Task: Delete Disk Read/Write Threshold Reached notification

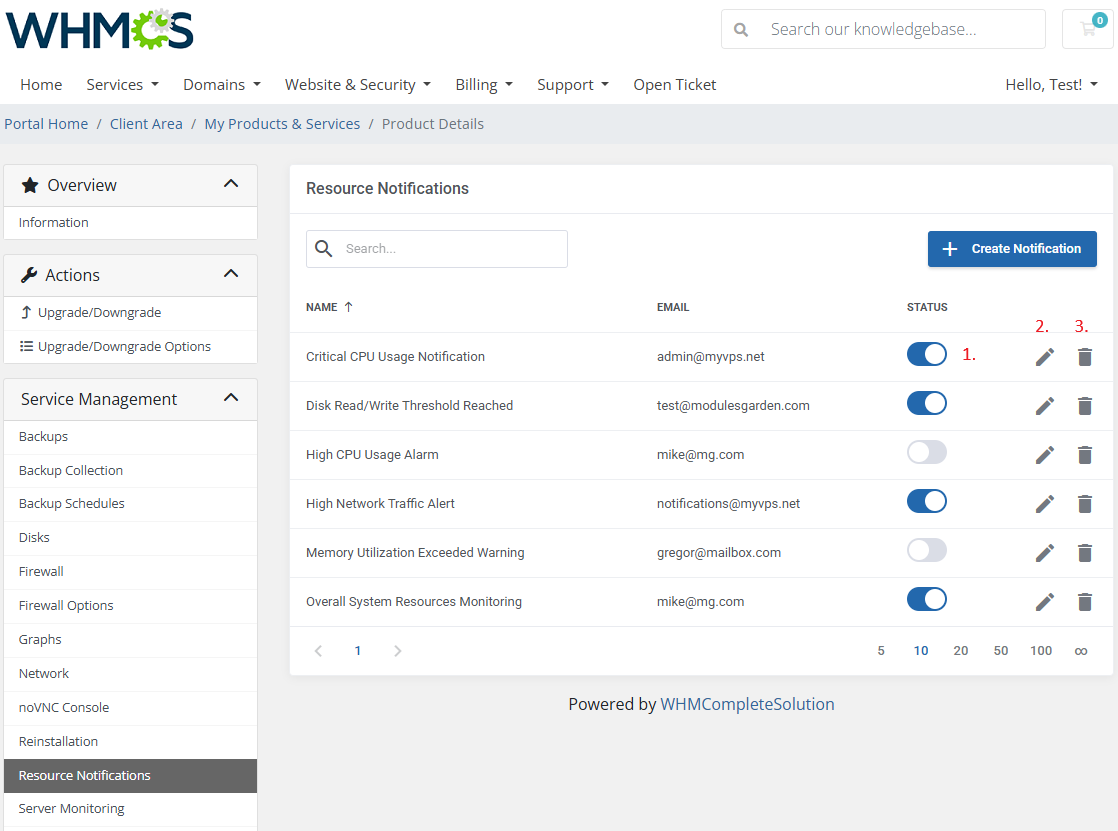Action: pos(1084,406)
